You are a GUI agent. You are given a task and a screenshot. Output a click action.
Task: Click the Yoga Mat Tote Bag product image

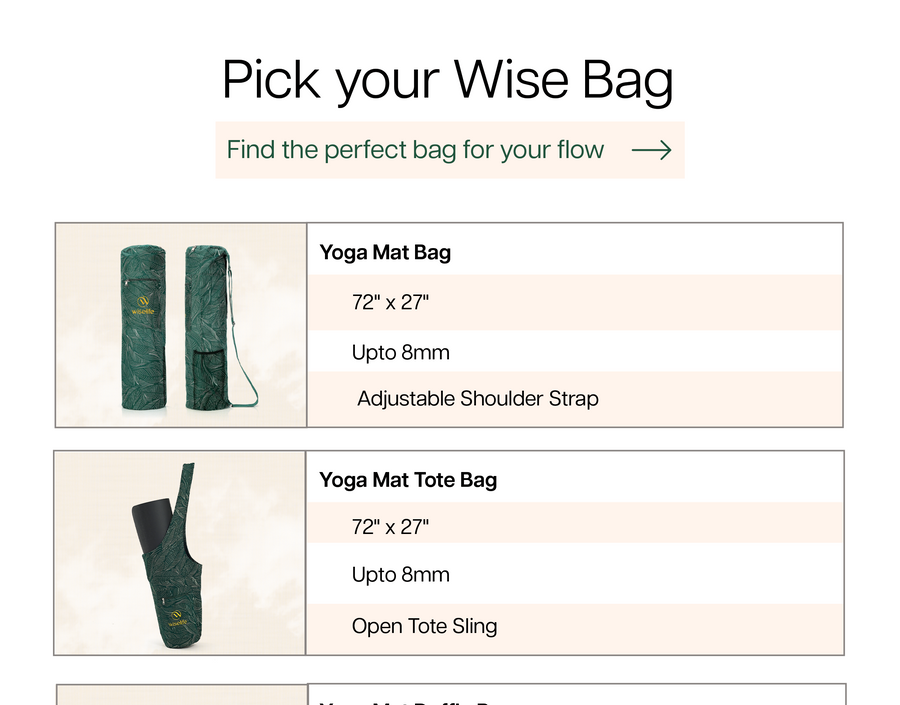click(x=180, y=553)
